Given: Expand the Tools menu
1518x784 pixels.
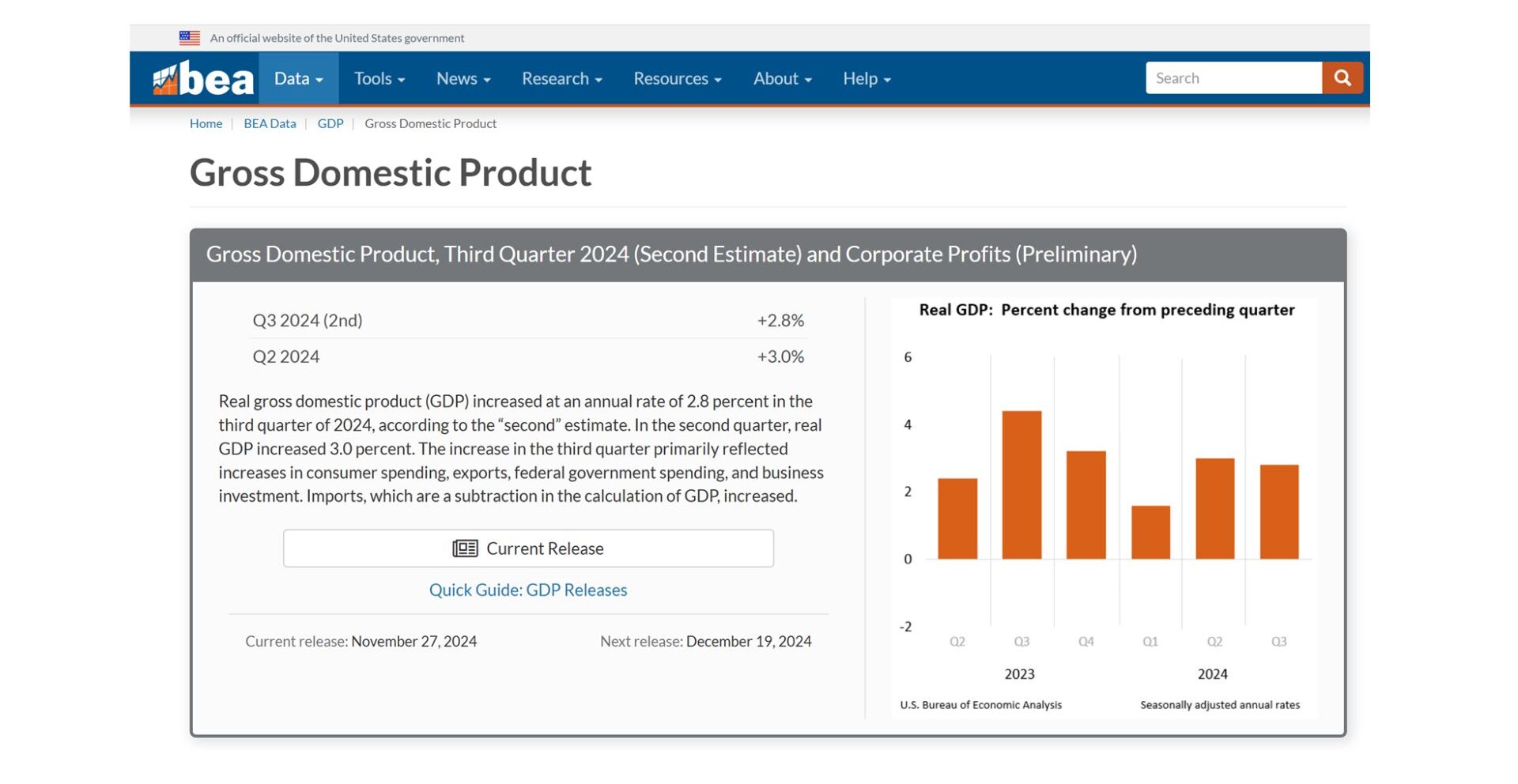Looking at the screenshot, I should (x=379, y=79).
